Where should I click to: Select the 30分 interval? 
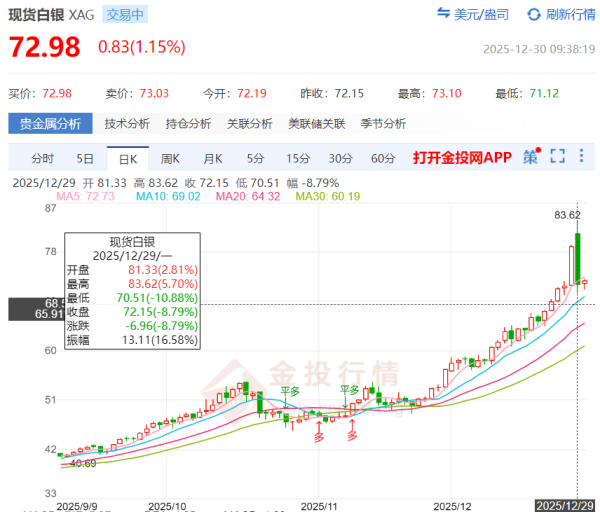[x=341, y=158]
